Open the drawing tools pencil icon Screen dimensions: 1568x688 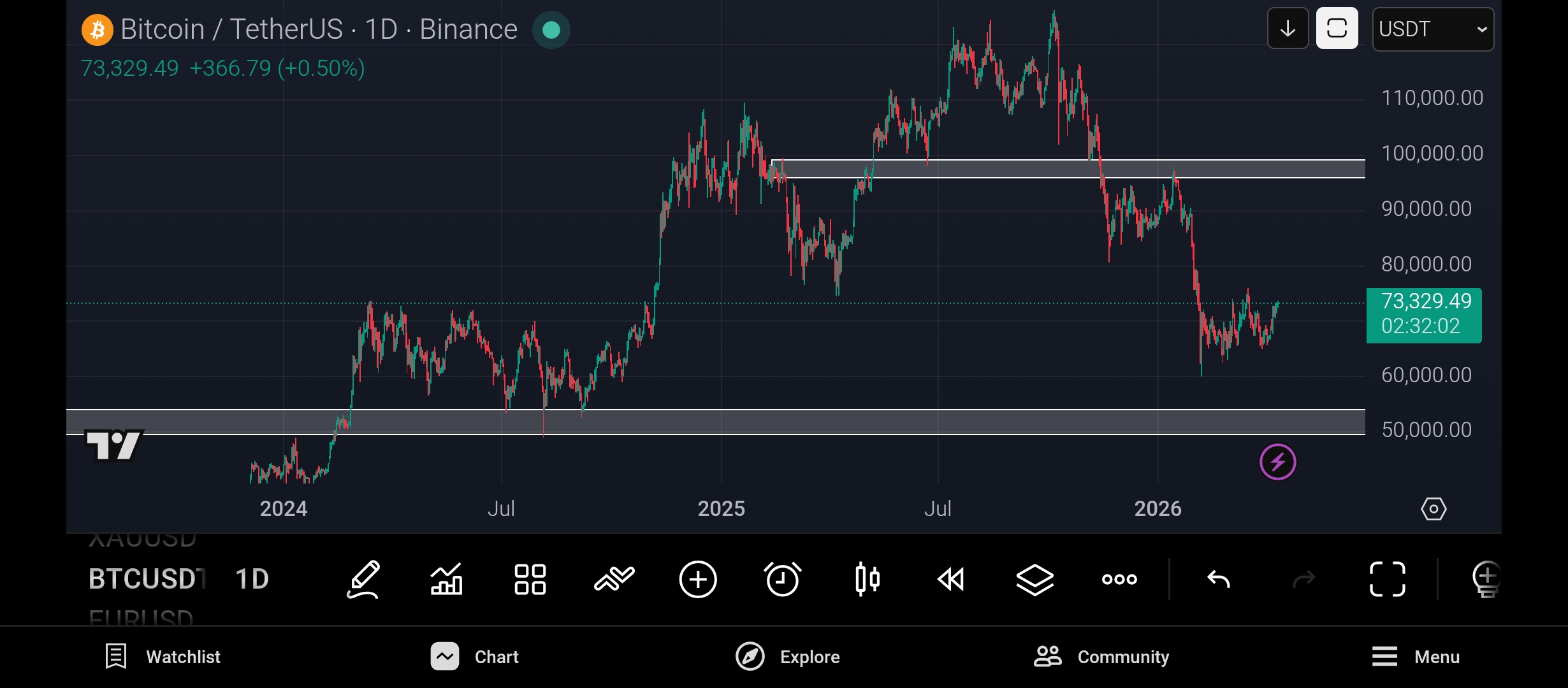tap(363, 579)
